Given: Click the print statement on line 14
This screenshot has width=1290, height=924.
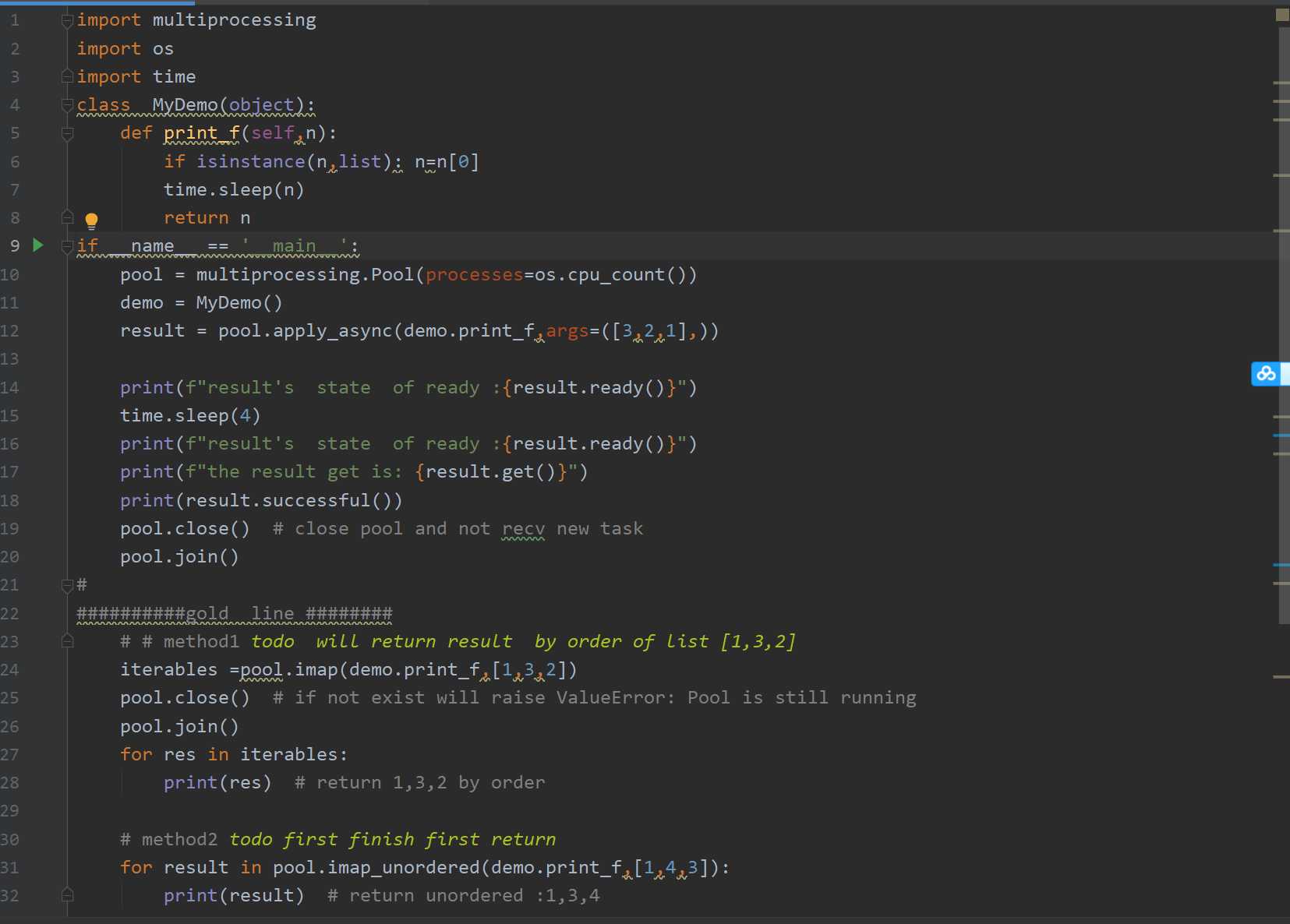Looking at the screenshot, I should [x=408, y=388].
